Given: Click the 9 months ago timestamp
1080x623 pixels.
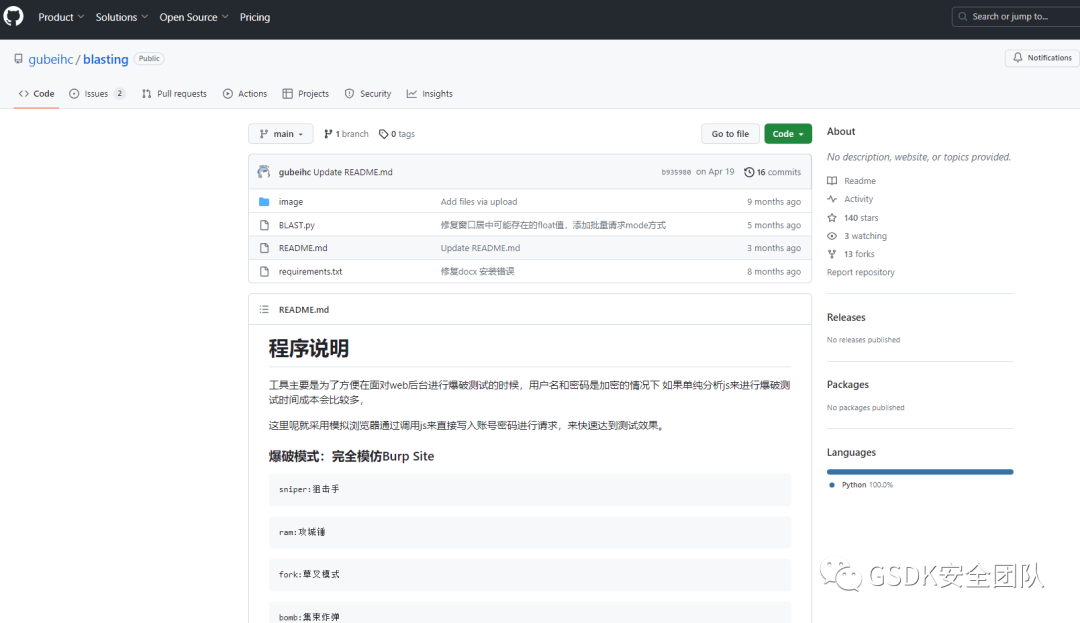Looking at the screenshot, I should pos(773,202).
